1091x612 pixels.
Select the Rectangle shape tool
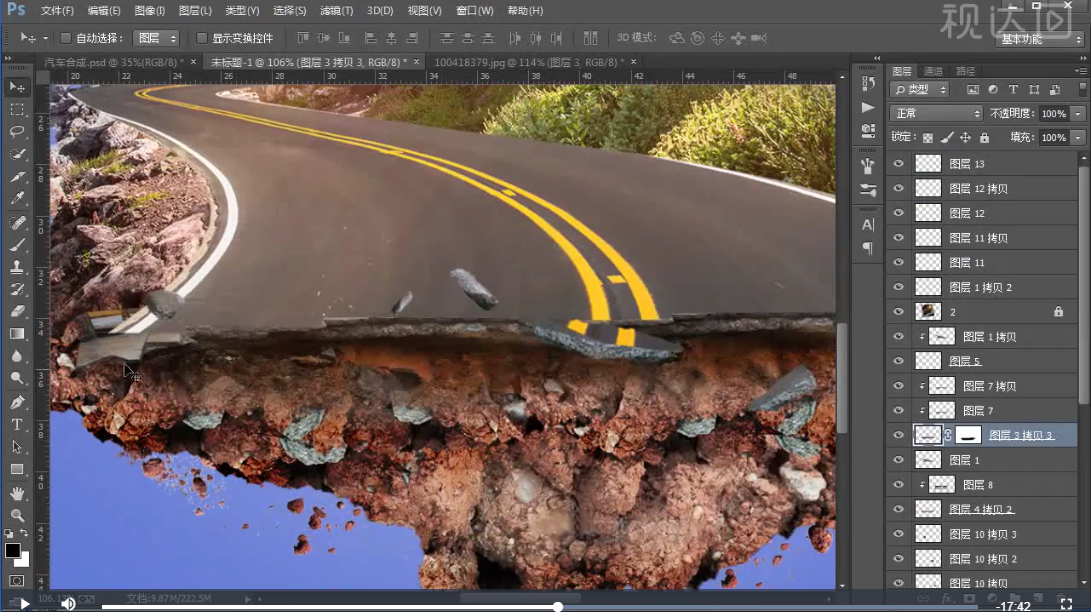pos(17,469)
